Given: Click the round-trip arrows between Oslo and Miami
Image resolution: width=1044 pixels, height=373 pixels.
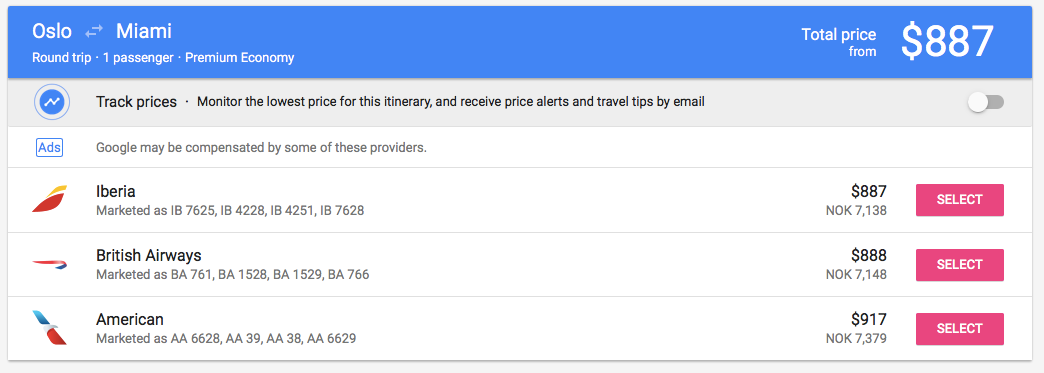Looking at the screenshot, I should click(x=94, y=31).
